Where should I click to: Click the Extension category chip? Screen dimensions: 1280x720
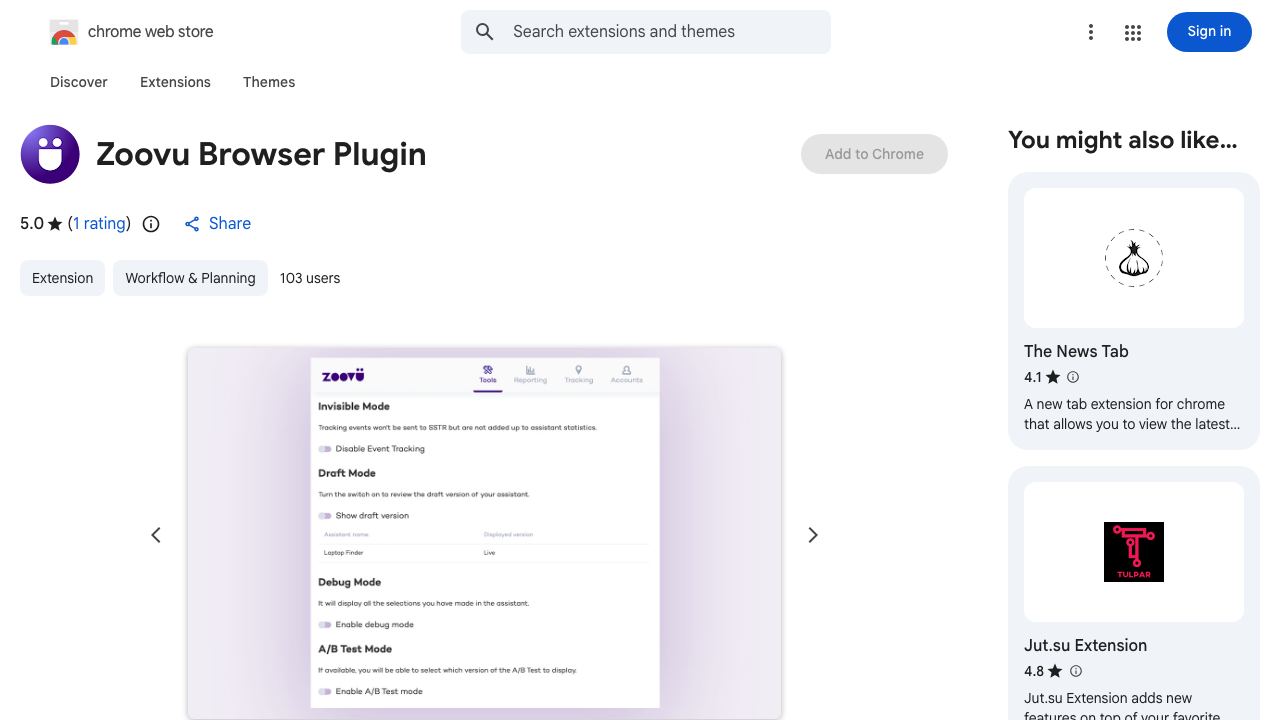(x=62, y=278)
